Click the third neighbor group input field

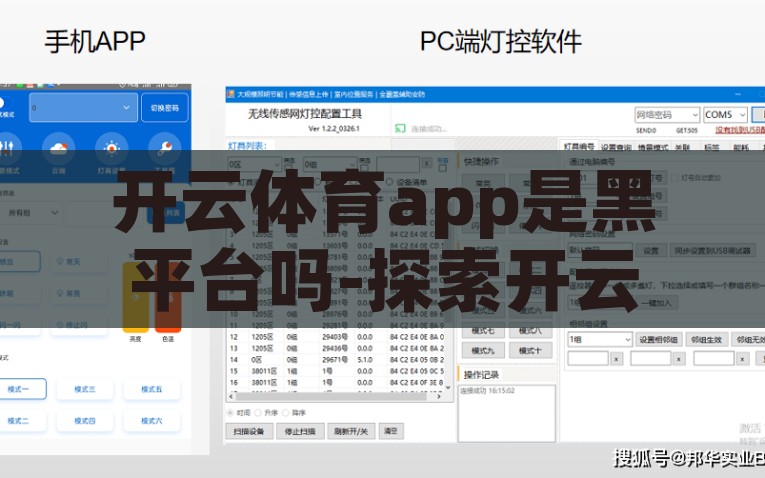pyautogui.click(x=714, y=358)
